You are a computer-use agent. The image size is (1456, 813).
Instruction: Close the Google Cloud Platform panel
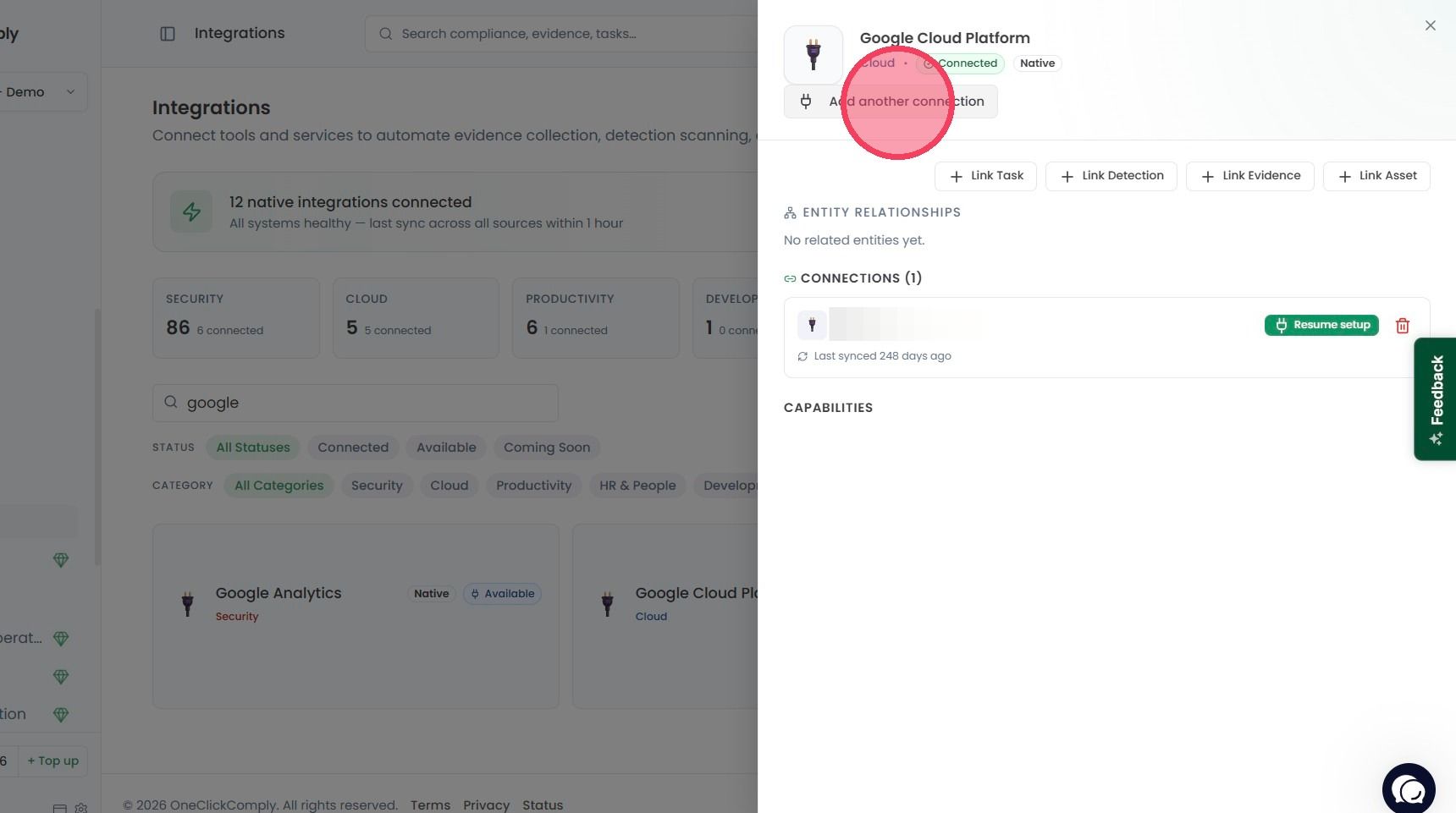(x=1430, y=25)
